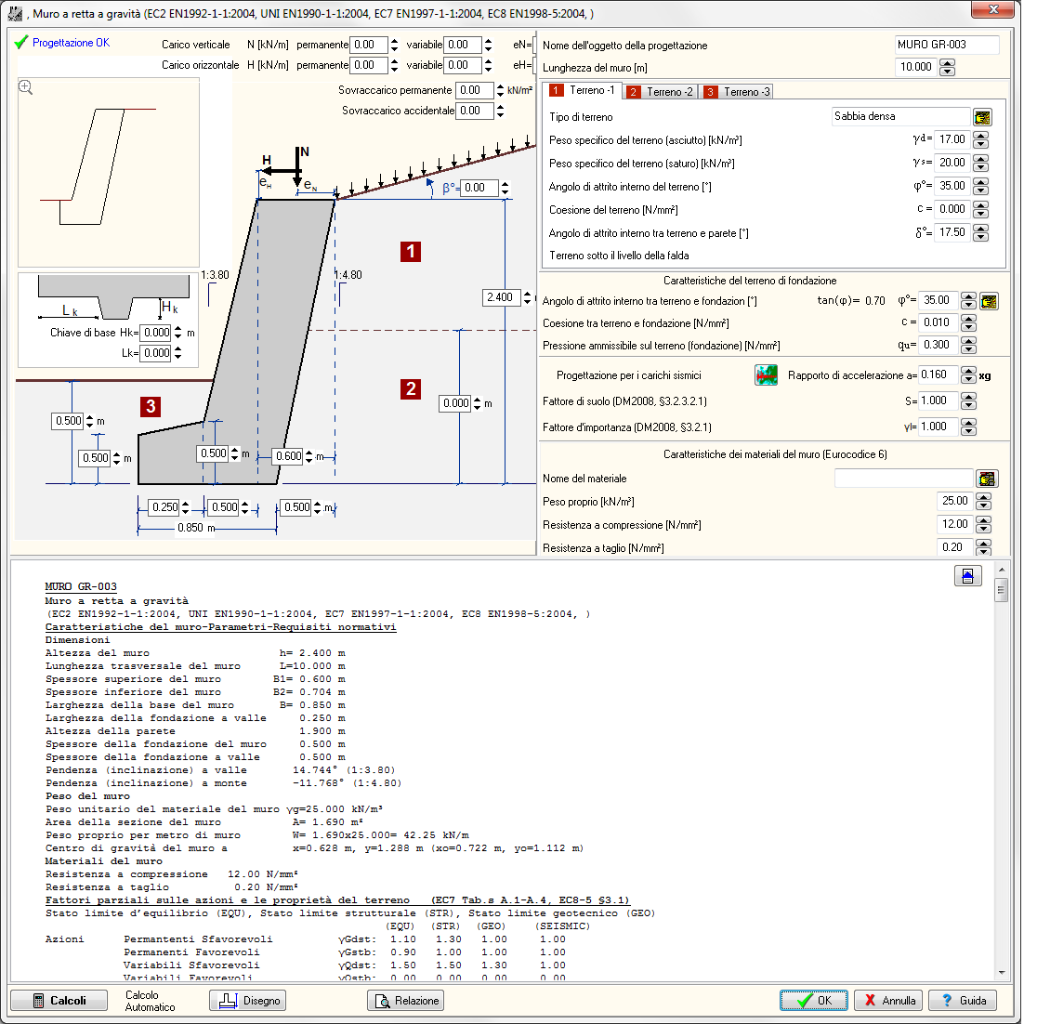This screenshot has height=1024, width=1050.
Task: Click the underlined MURO GR-003 report heading
Action: 81,587
